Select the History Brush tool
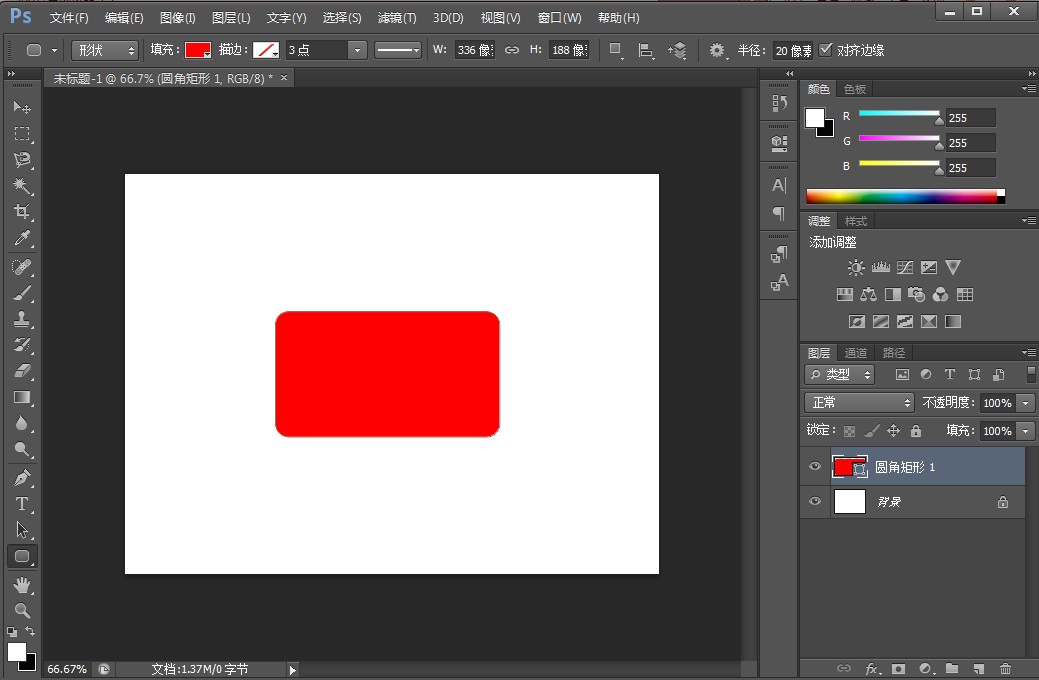Image resolution: width=1039 pixels, height=680 pixels. point(22,345)
